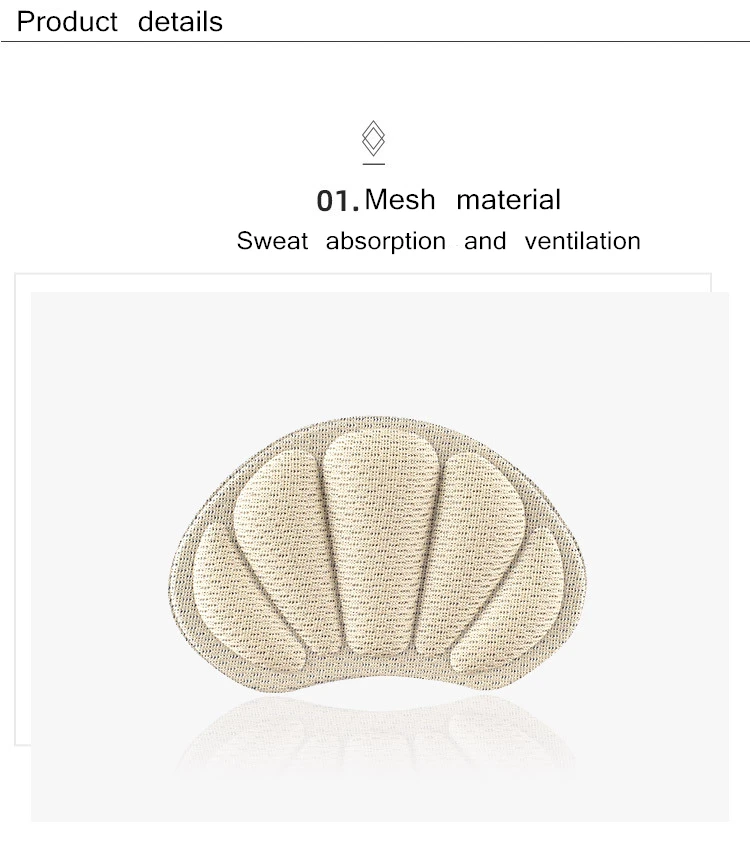Click the short underline beneath diamond icon
Image resolution: width=750 pixels, height=841 pixels.
373,164
